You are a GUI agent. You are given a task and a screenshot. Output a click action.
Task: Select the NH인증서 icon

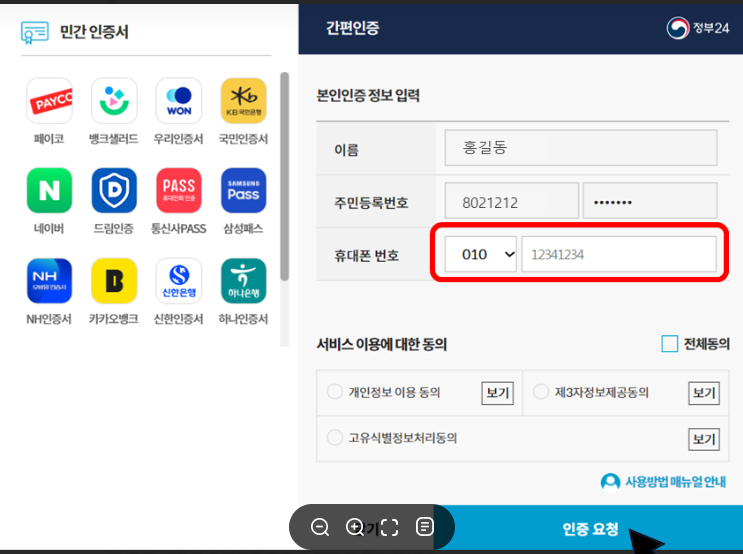[49, 281]
